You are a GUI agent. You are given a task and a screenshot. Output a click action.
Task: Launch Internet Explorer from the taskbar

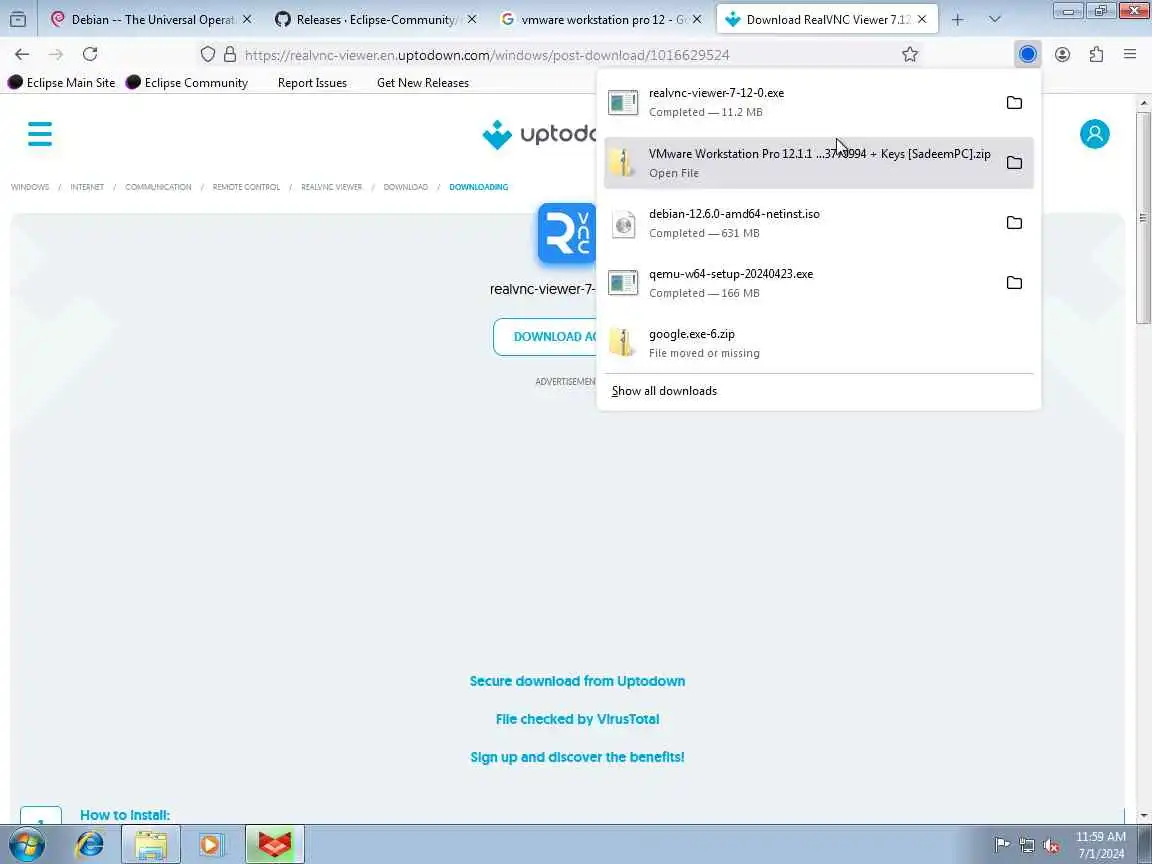coord(90,845)
